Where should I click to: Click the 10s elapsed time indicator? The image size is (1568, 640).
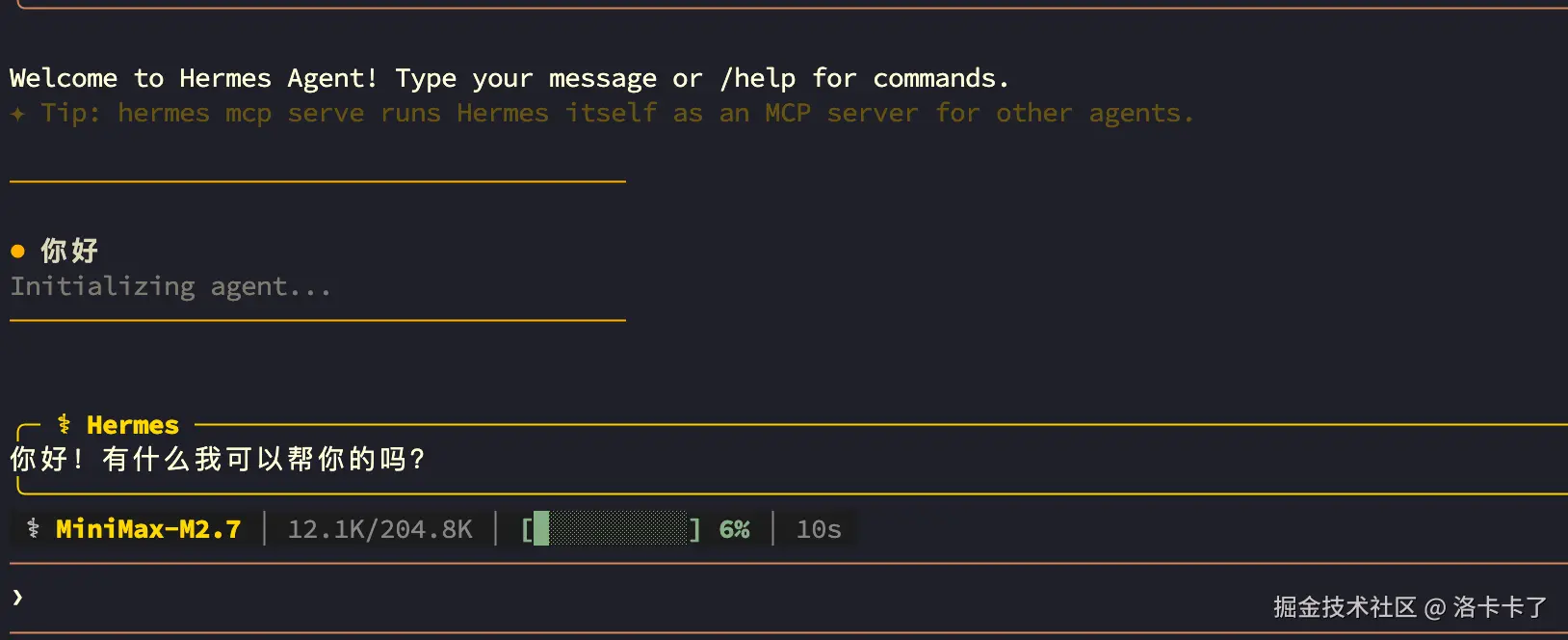[819, 529]
